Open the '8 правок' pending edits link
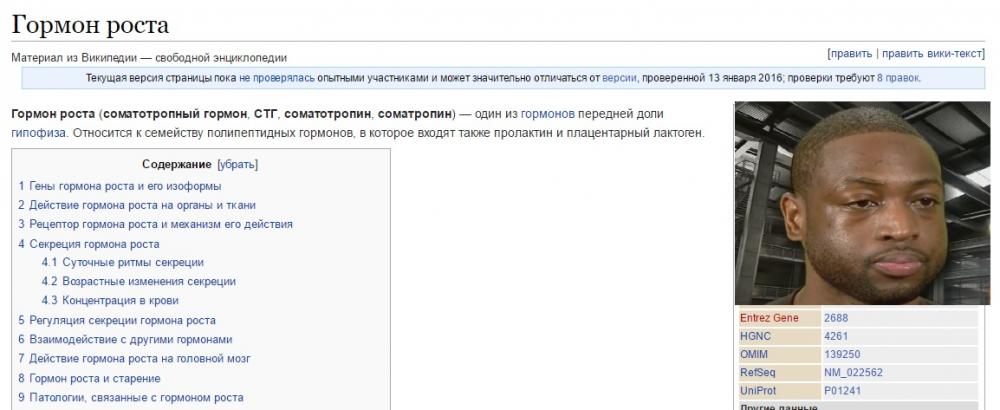 click(898, 78)
